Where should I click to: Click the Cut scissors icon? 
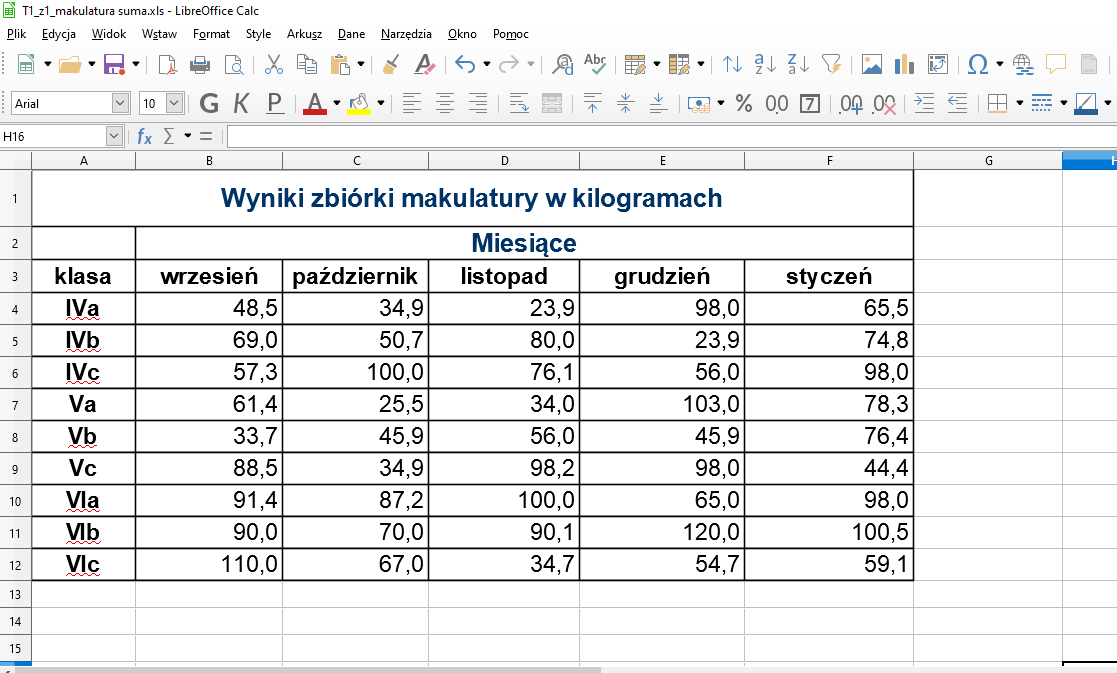click(x=274, y=65)
